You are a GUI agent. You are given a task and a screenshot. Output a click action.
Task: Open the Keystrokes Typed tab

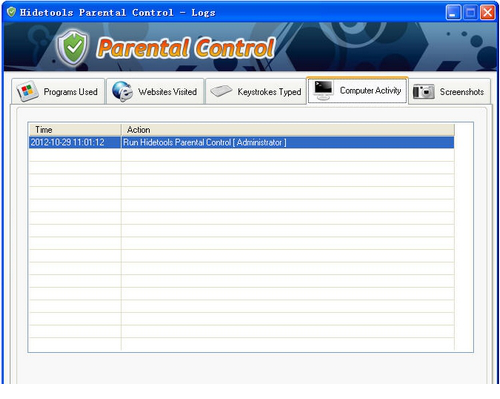tap(256, 91)
